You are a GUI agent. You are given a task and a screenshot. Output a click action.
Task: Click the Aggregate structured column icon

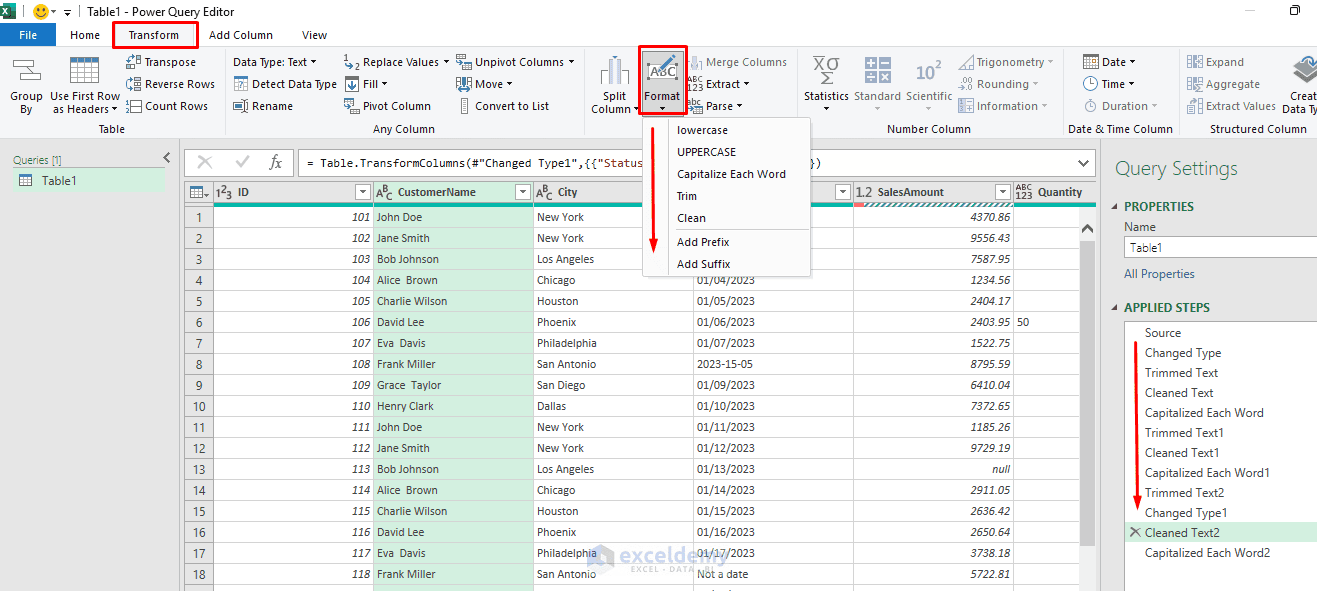[x=1195, y=84]
